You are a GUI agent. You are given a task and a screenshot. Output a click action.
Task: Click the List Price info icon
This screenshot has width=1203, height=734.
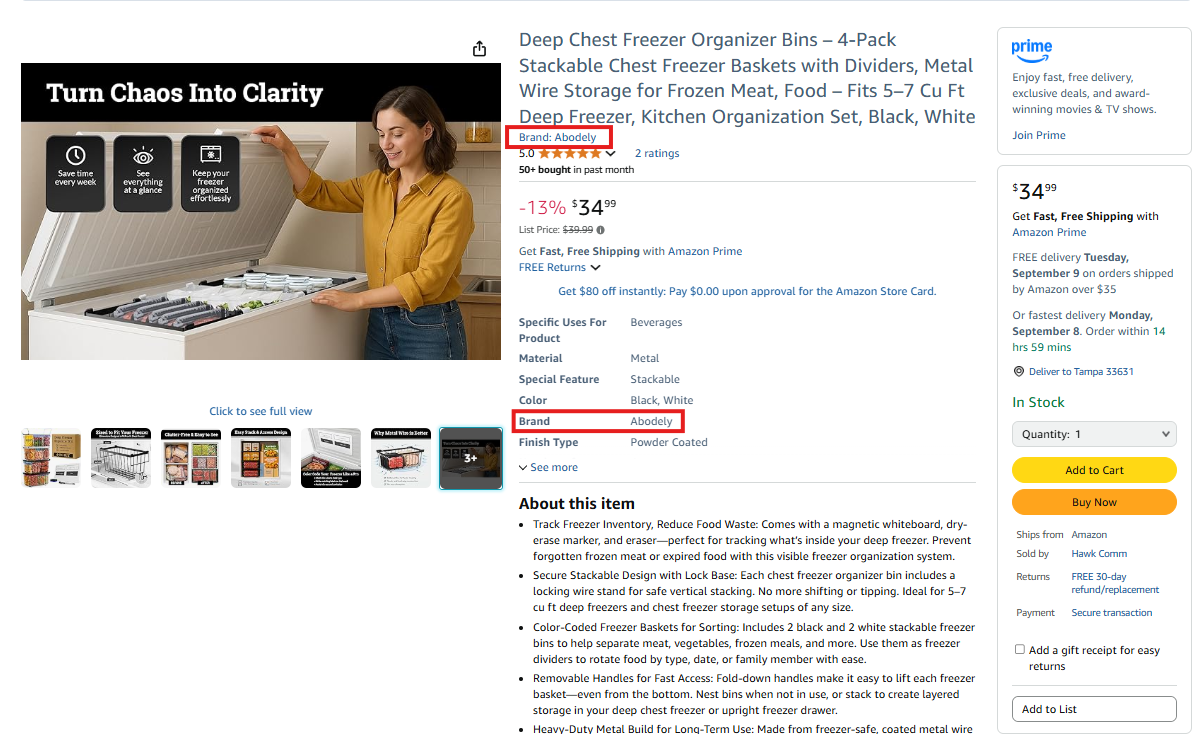(x=600, y=230)
